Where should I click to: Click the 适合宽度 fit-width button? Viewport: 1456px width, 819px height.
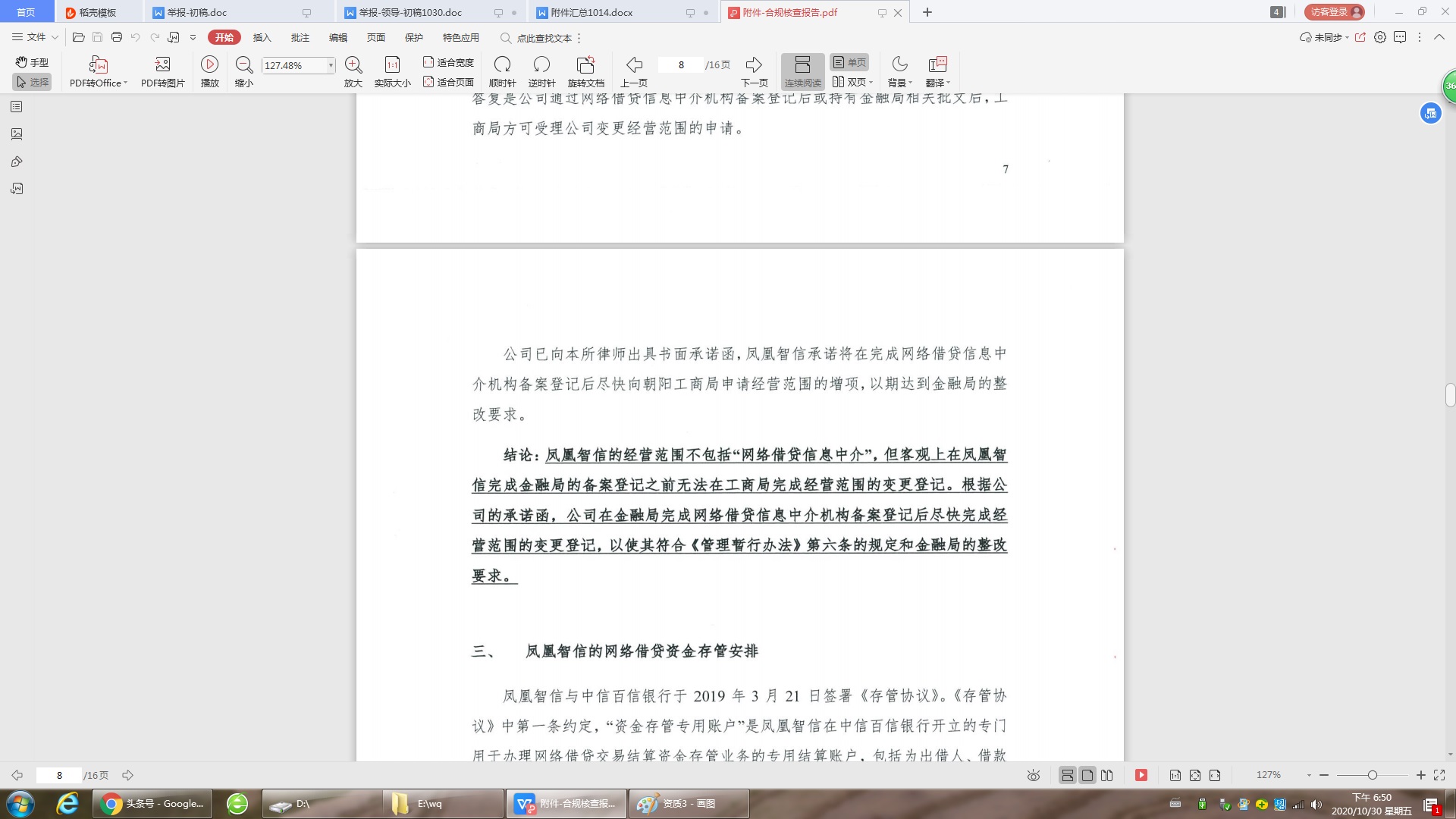click(448, 62)
